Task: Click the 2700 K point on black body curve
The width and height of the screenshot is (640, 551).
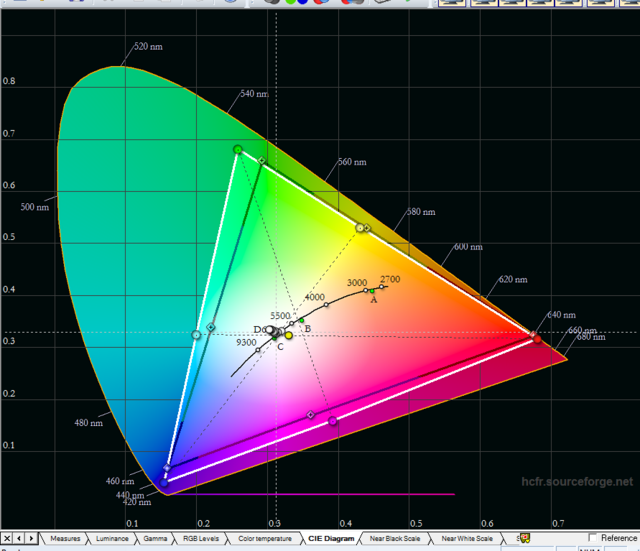Action: pyautogui.click(x=382, y=287)
